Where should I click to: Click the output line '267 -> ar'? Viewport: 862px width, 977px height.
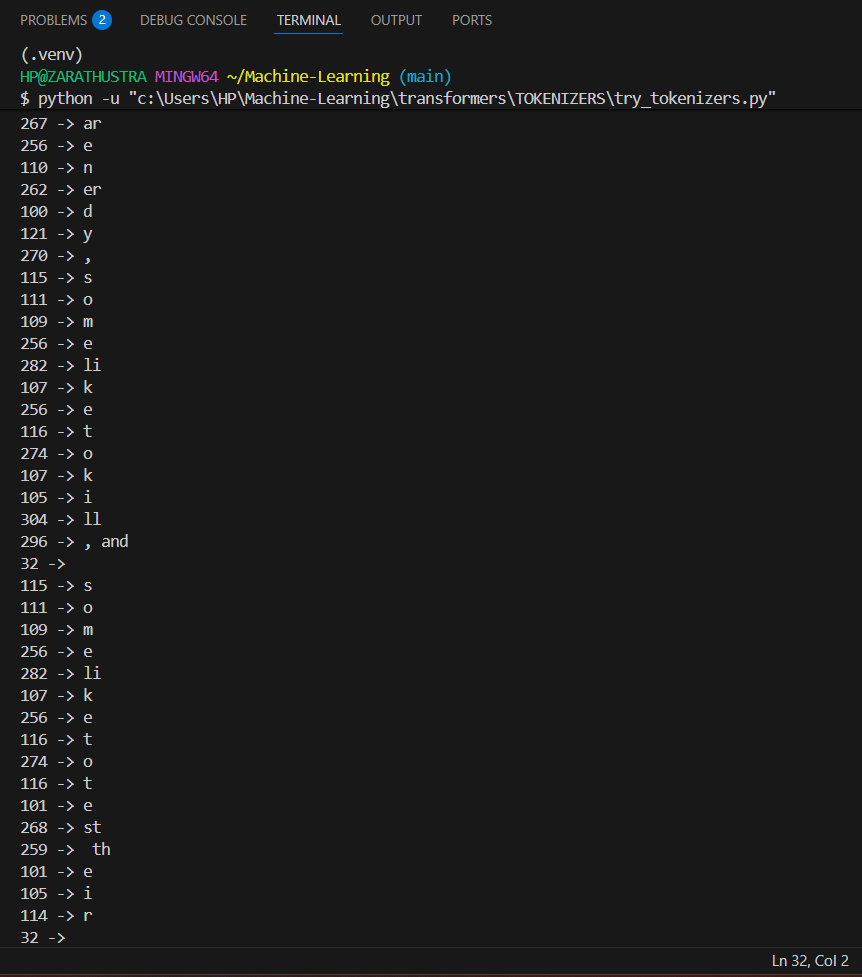(x=60, y=124)
